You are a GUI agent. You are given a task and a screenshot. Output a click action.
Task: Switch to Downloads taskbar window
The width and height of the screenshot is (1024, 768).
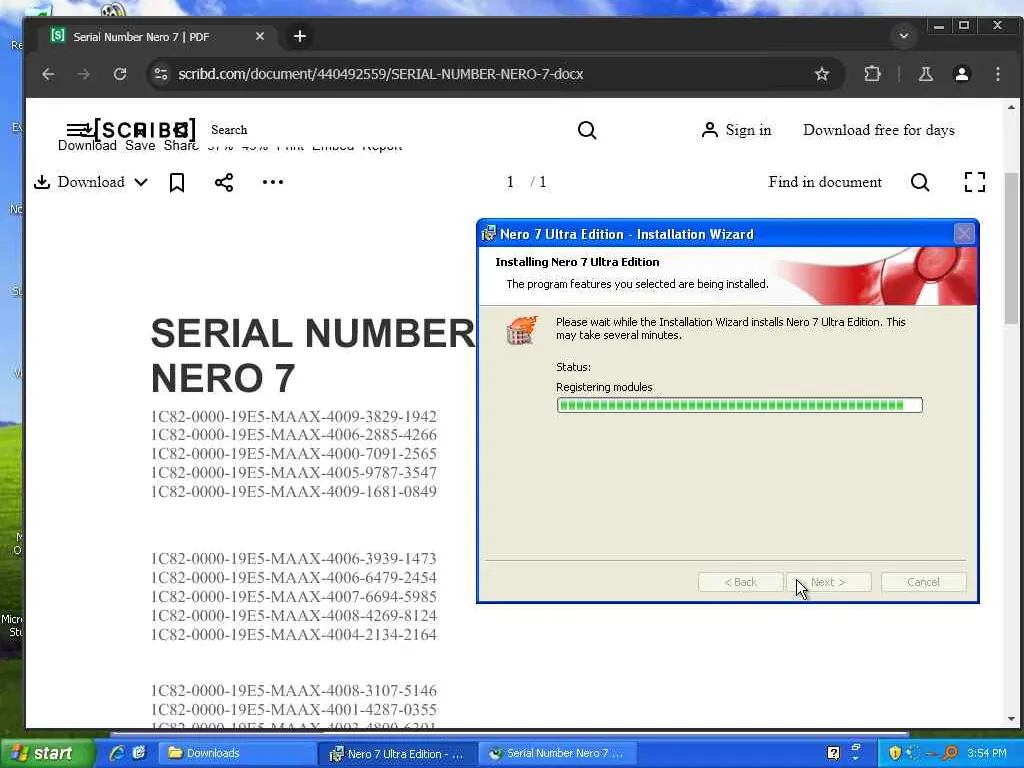[x=238, y=754]
